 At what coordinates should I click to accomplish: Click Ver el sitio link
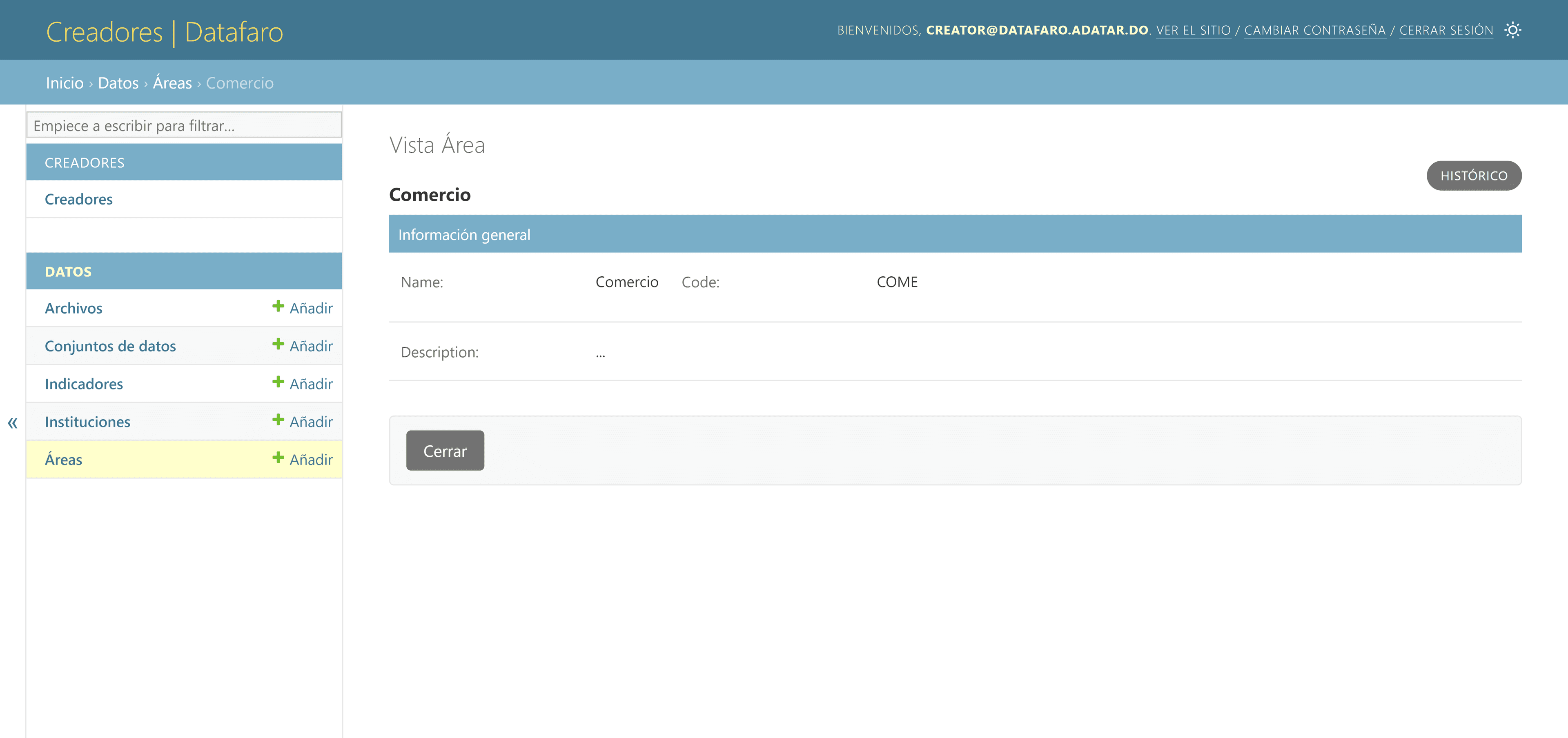[x=1193, y=31]
